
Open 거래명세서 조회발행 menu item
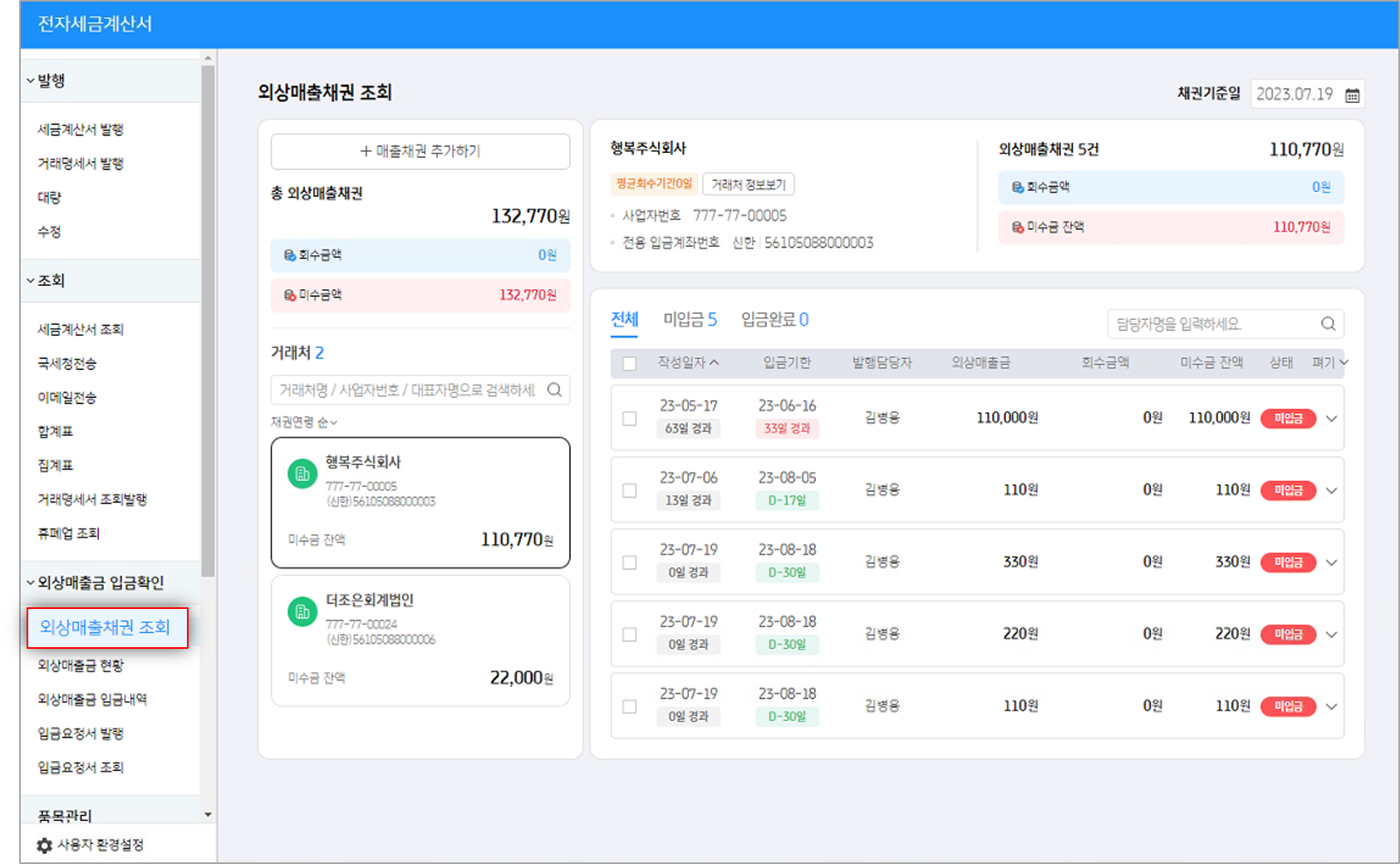point(92,499)
